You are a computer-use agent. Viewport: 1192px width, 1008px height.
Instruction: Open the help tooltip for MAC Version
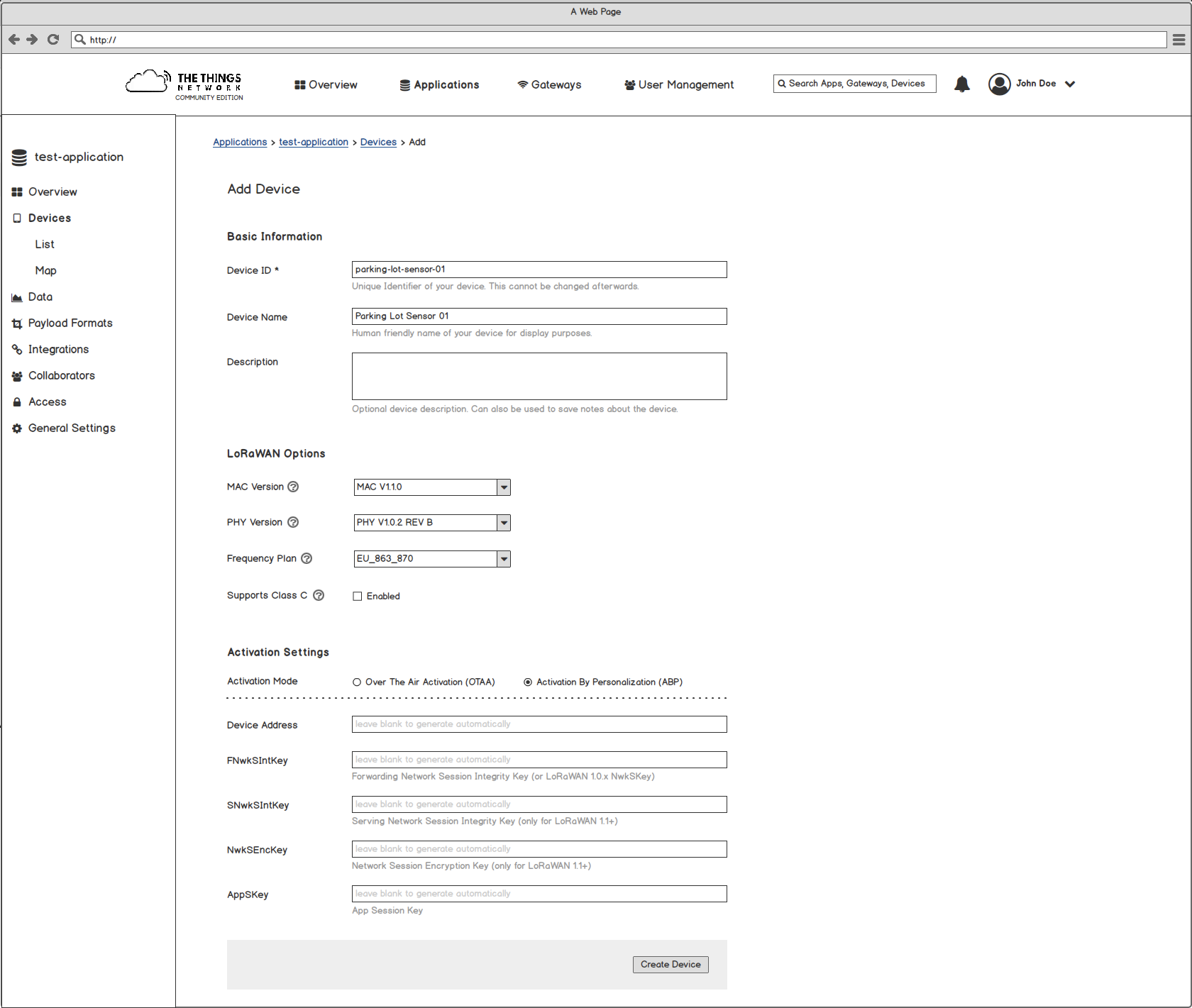pos(293,487)
